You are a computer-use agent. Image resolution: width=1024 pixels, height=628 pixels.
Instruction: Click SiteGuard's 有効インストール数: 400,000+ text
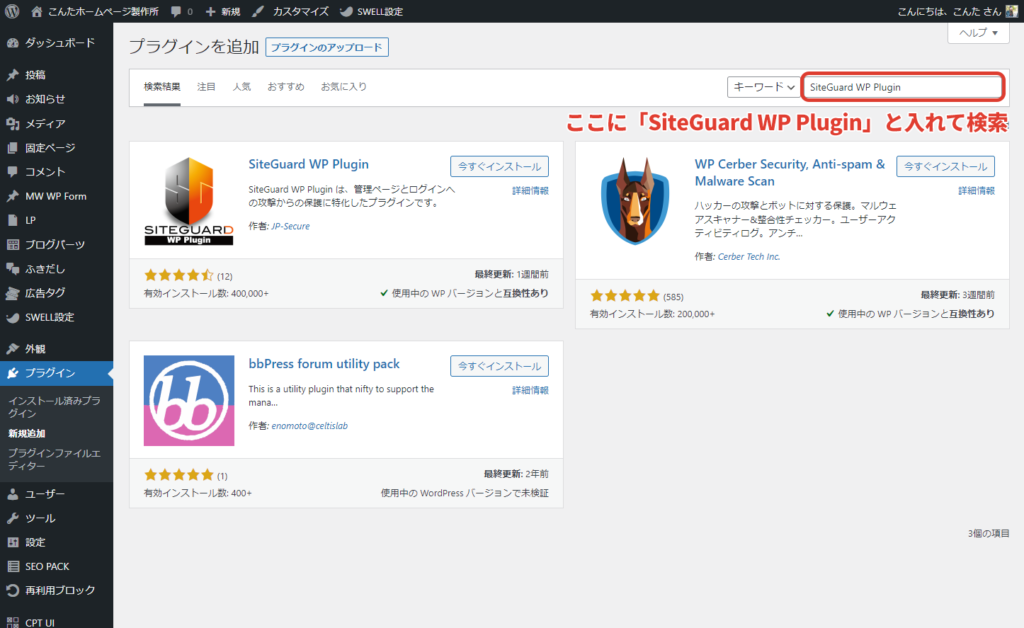[206, 294]
